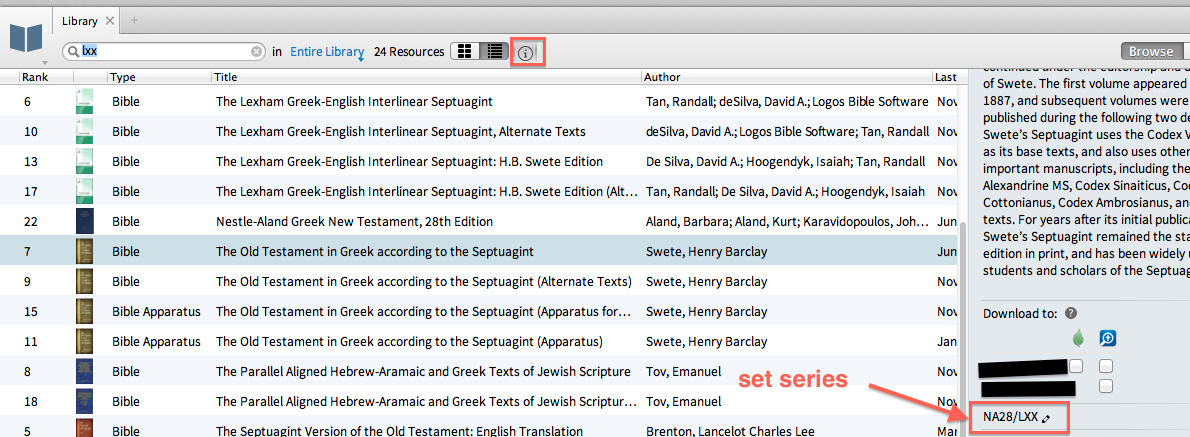Add a new tab with plus icon
Image resolution: width=1190 pixels, height=437 pixels.
pyautogui.click(x=134, y=20)
